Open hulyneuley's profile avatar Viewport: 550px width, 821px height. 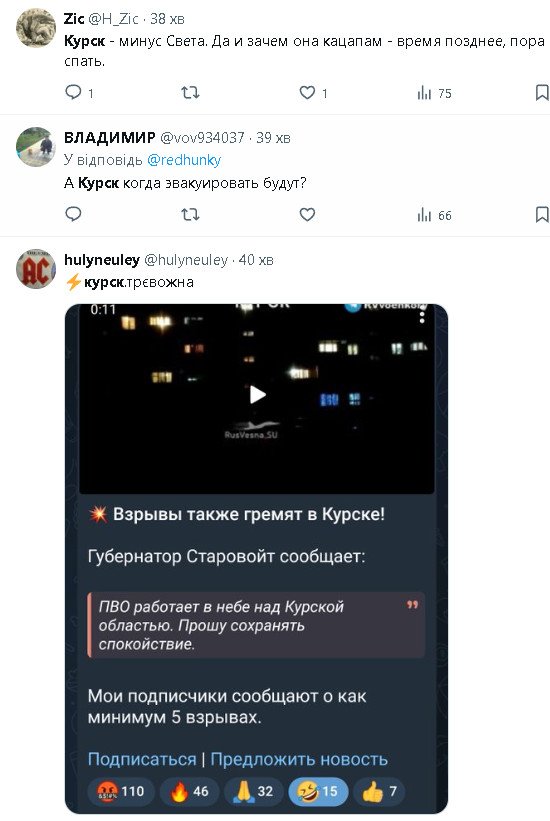tap(36, 269)
